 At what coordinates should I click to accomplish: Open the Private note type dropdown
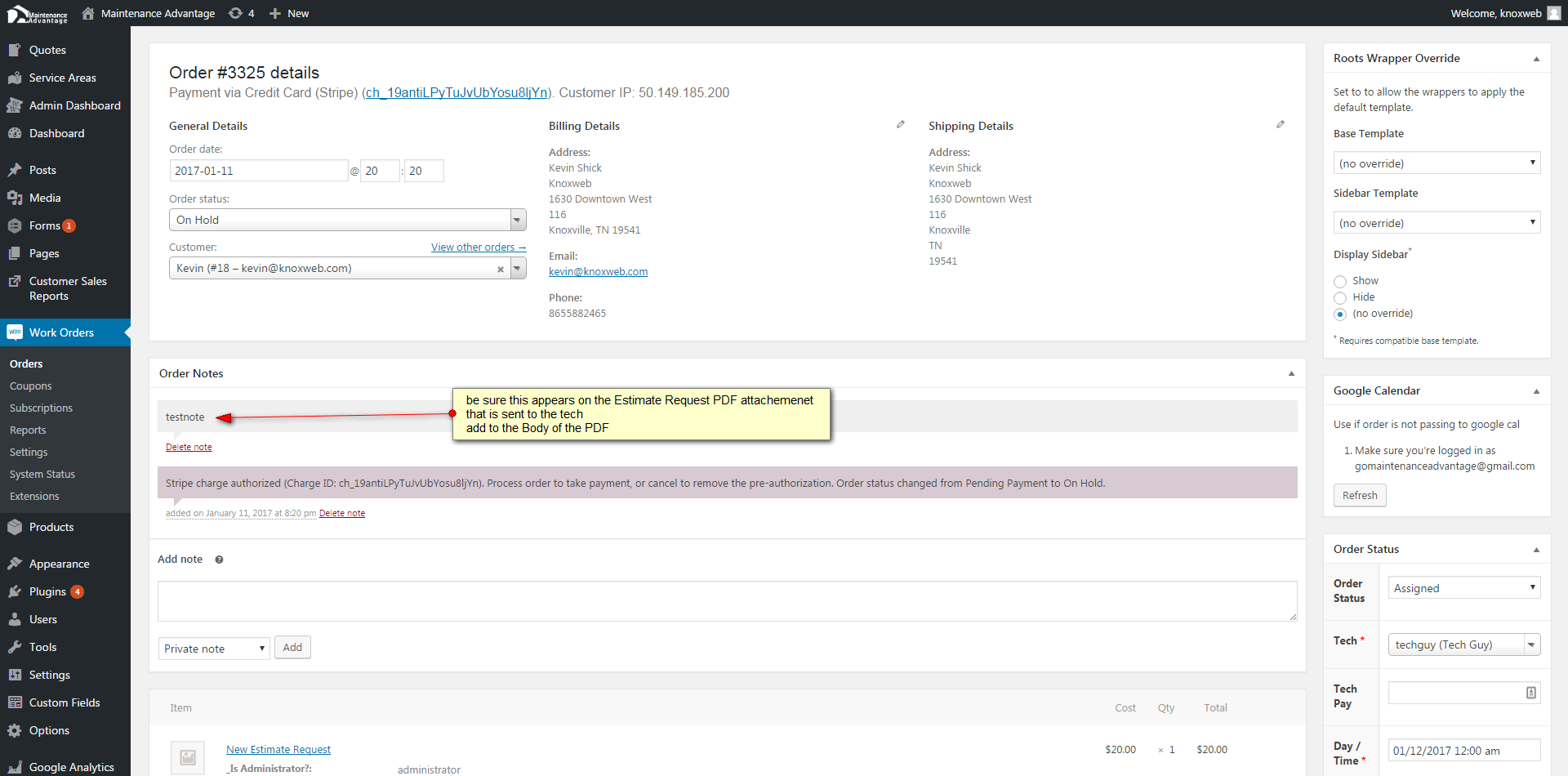coord(214,649)
